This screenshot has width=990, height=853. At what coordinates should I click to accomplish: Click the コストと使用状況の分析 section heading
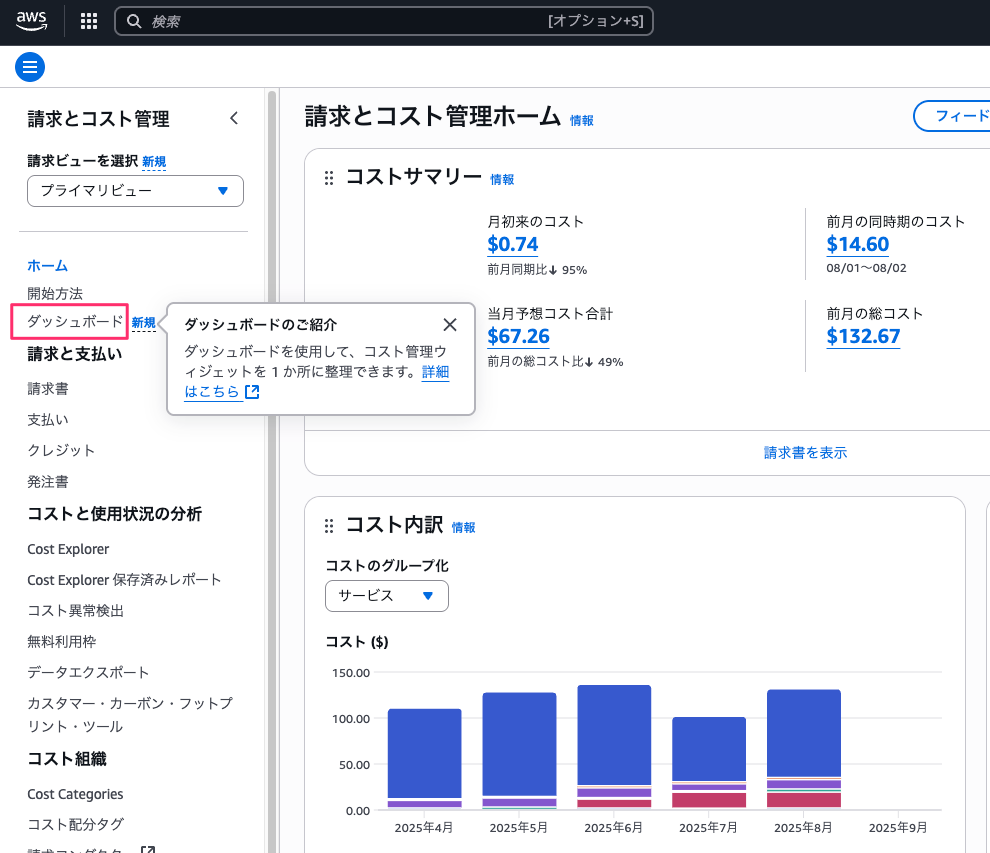tap(114, 514)
